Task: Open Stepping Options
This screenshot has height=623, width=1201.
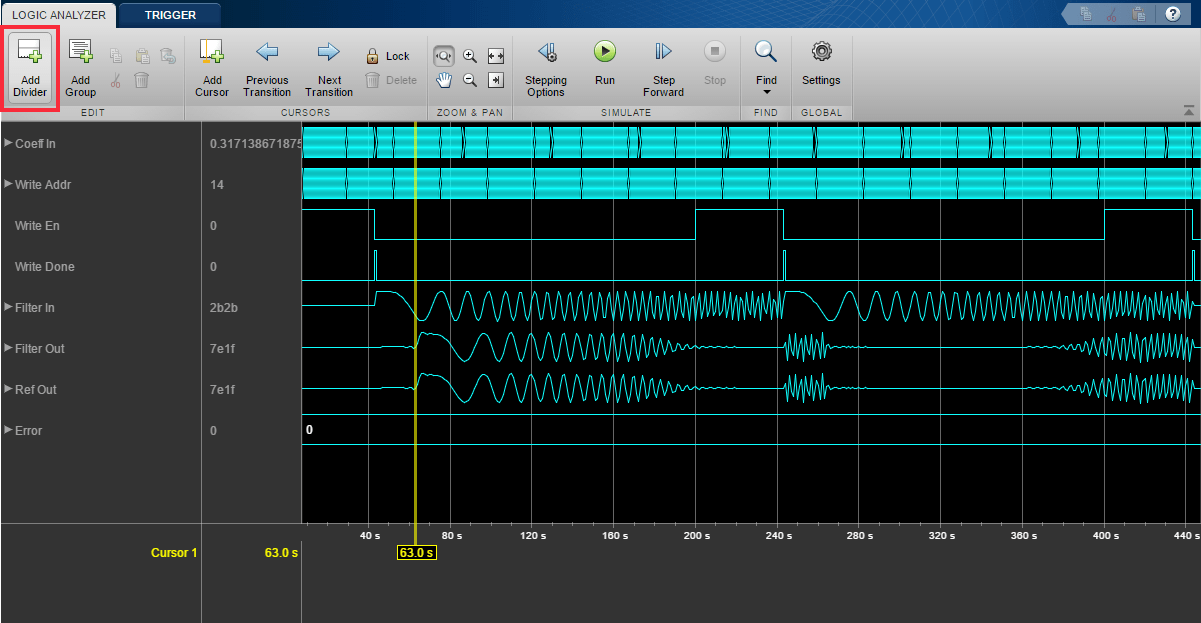Action: (546, 67)
